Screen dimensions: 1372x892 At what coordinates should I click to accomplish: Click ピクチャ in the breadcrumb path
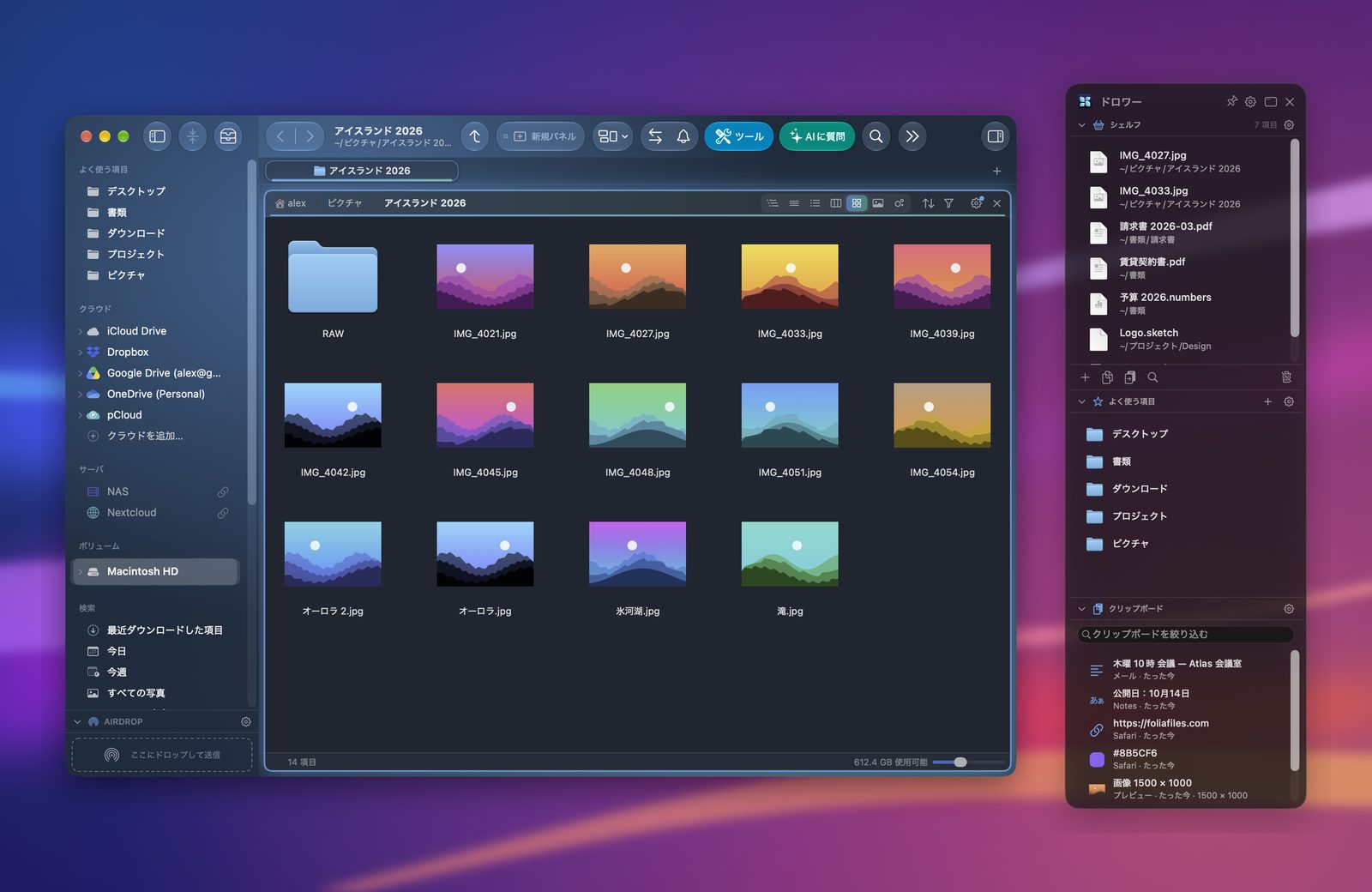345,203
